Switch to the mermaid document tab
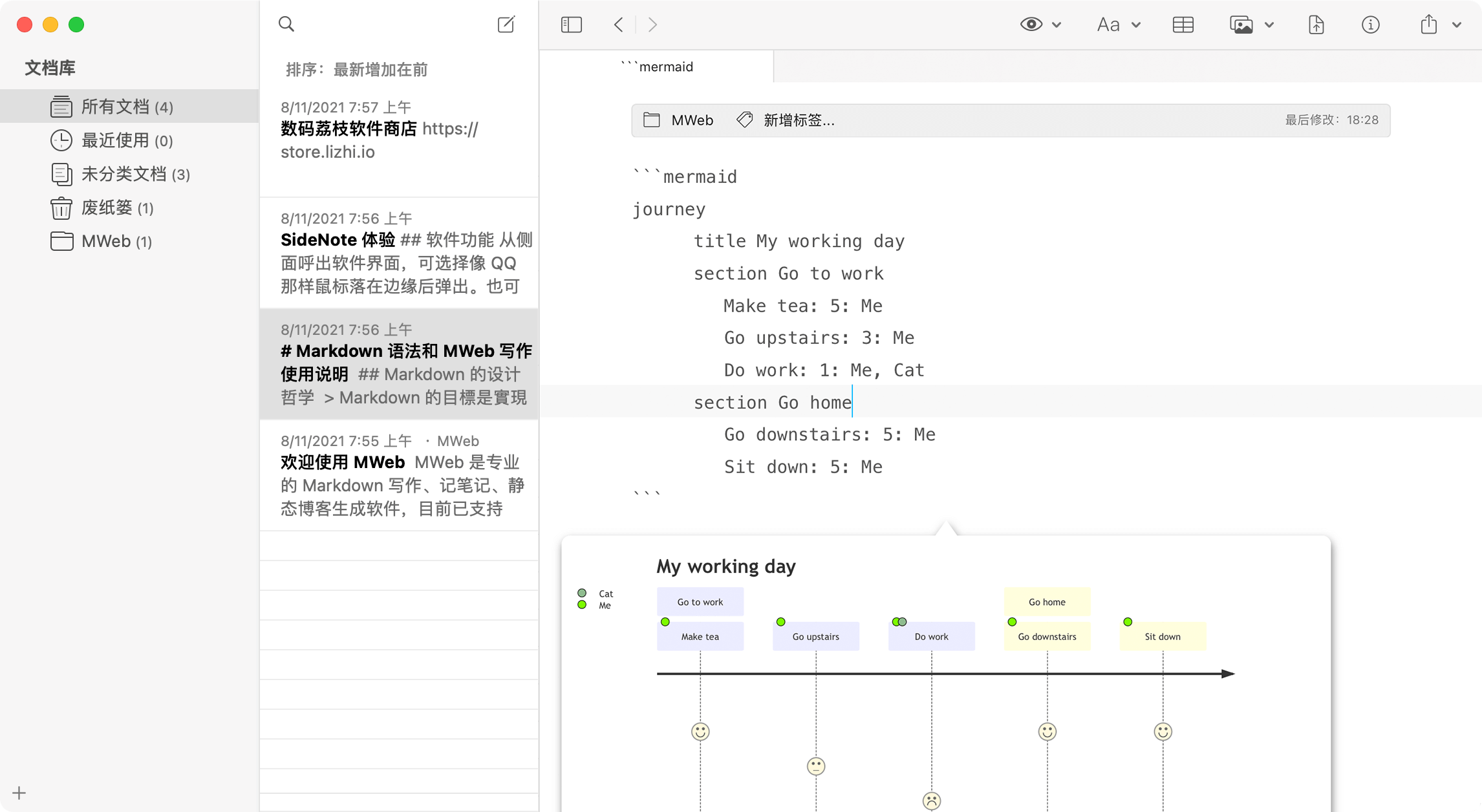The image size is (1482, 812). tap(658, 67)
